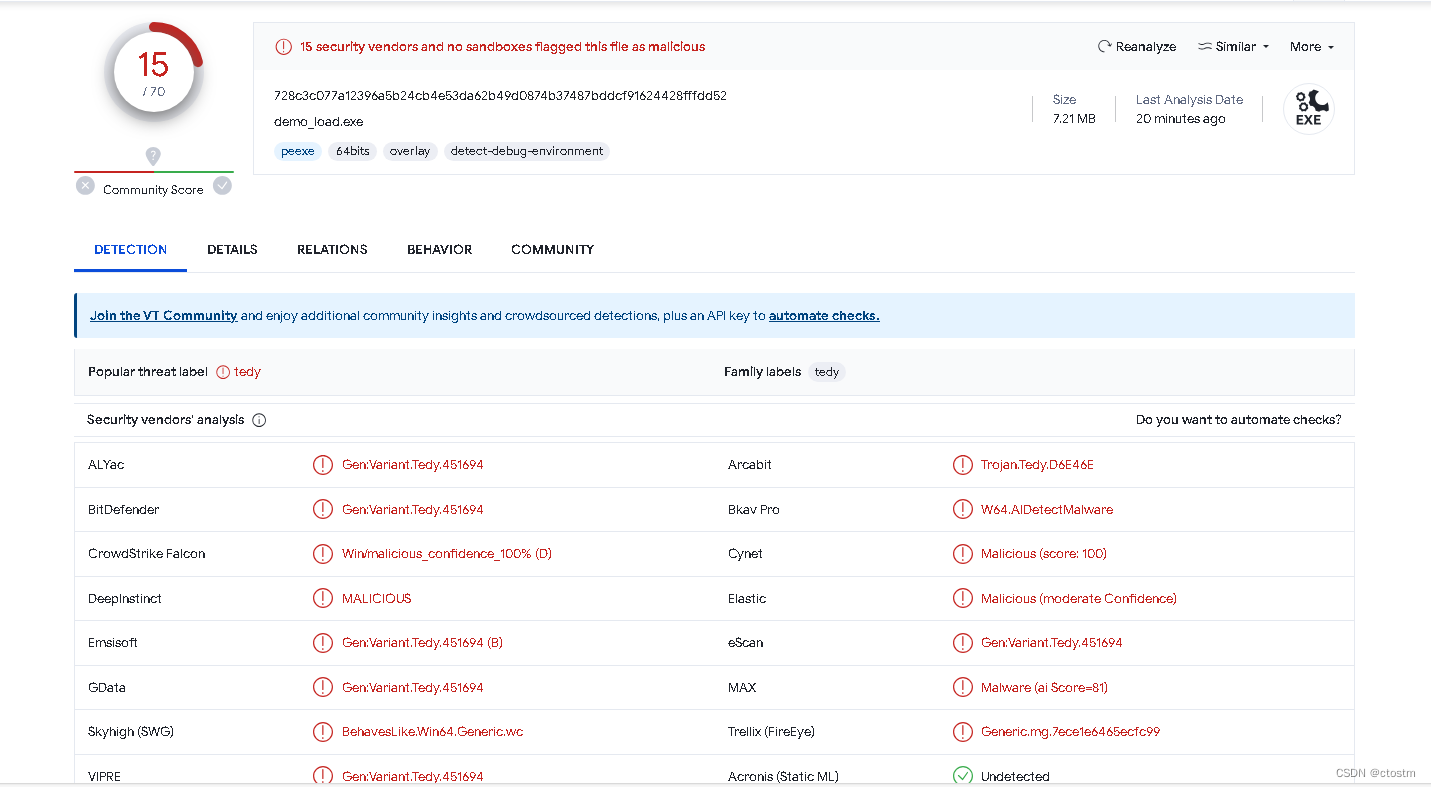The width and height of the screenshot is (1431, 787).
Task: Open the Similar dropdown menu
Action: pyautogui.click(x=1233, y=47)
